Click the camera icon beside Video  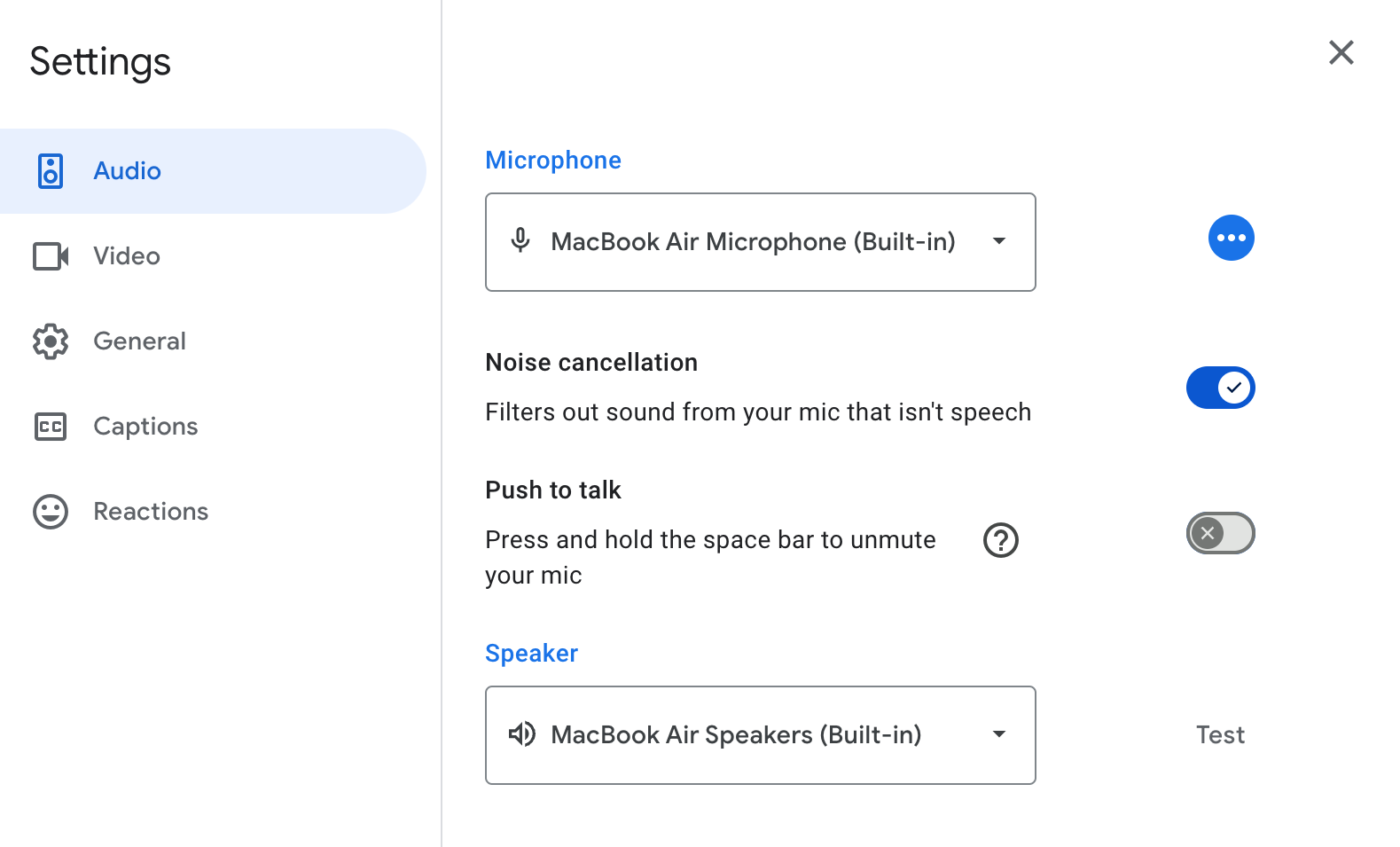pyautogui.click(x=51, y=256)
